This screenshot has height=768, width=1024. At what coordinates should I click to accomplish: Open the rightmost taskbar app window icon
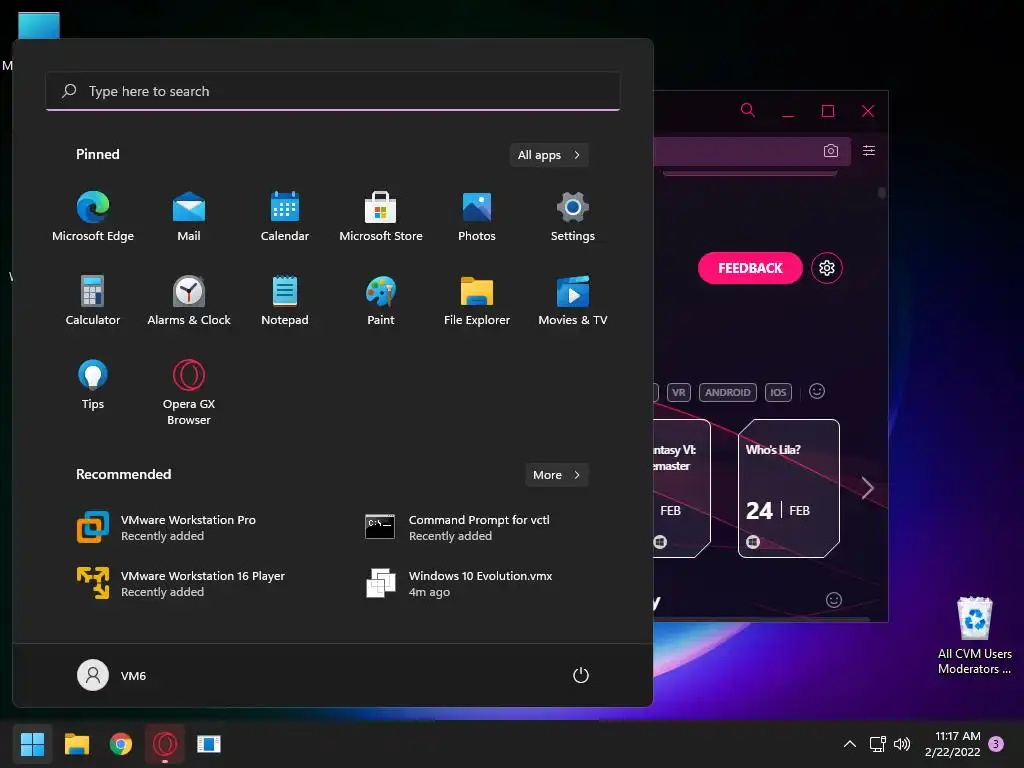click(x=209, y=744)
